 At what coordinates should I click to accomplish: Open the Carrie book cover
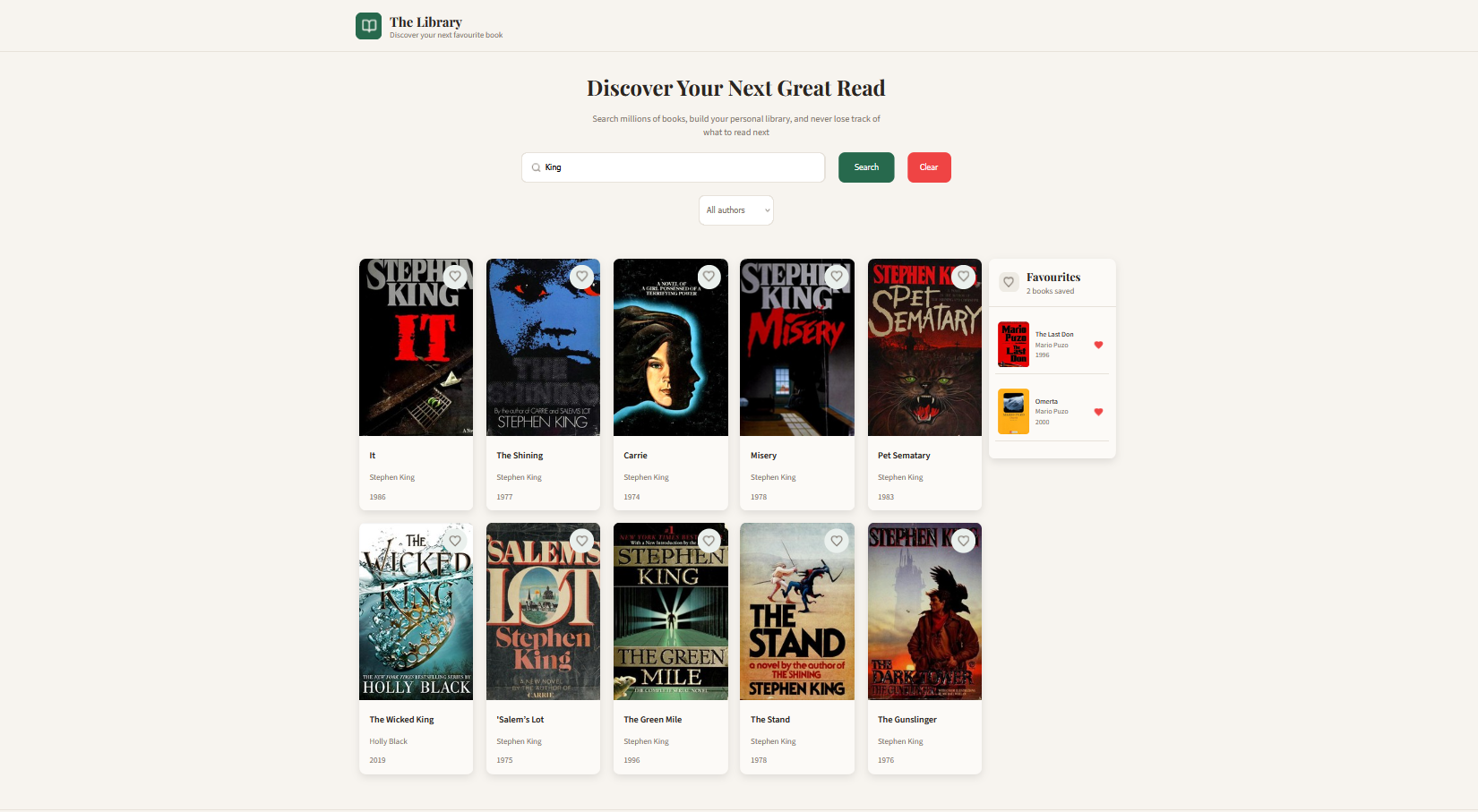click(x=670, y=347)
